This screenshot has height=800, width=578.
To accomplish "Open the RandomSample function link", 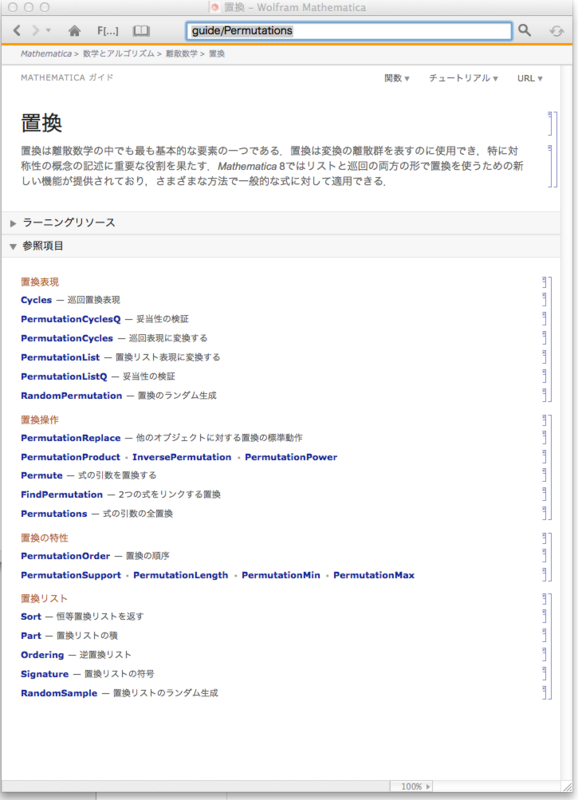I will [x=59, y=693].
